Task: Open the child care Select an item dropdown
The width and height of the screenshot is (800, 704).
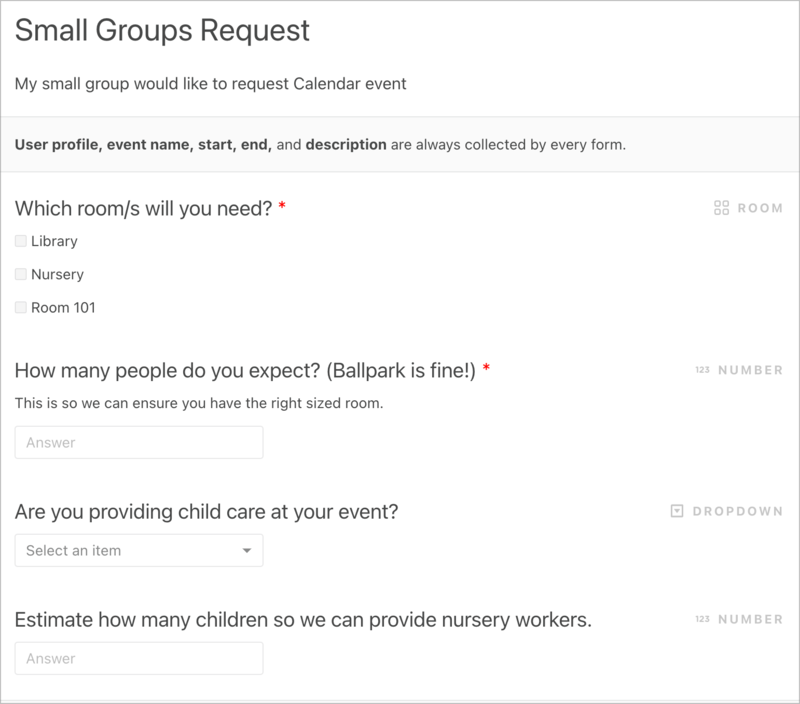Action: pos(139,550)
